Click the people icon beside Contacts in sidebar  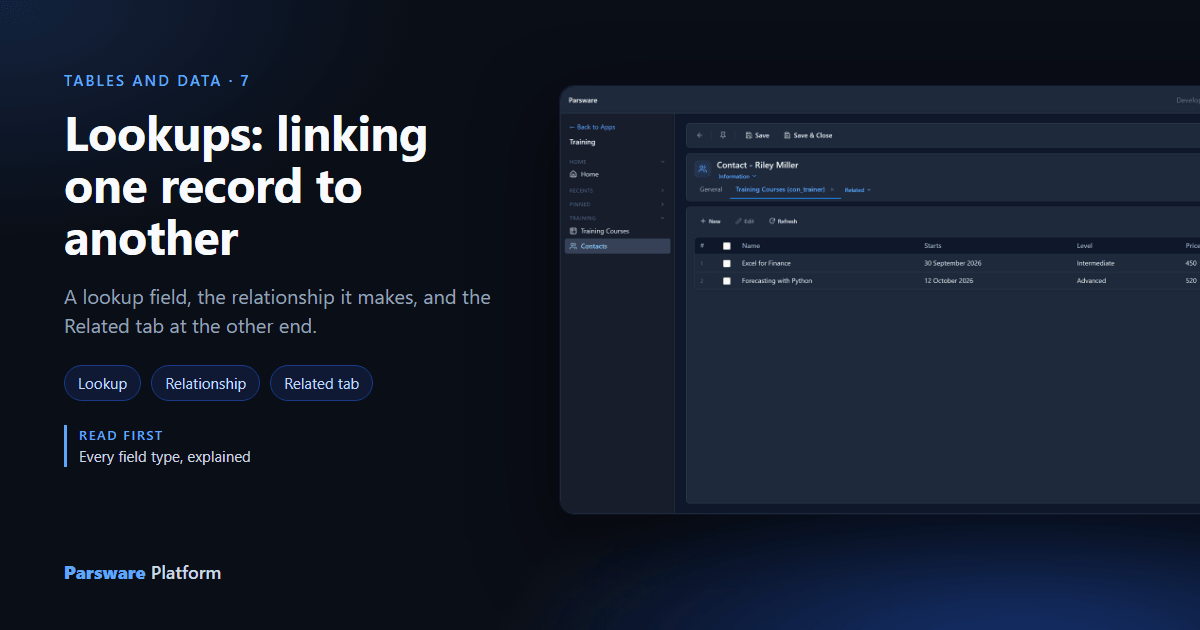pos(573,246)
